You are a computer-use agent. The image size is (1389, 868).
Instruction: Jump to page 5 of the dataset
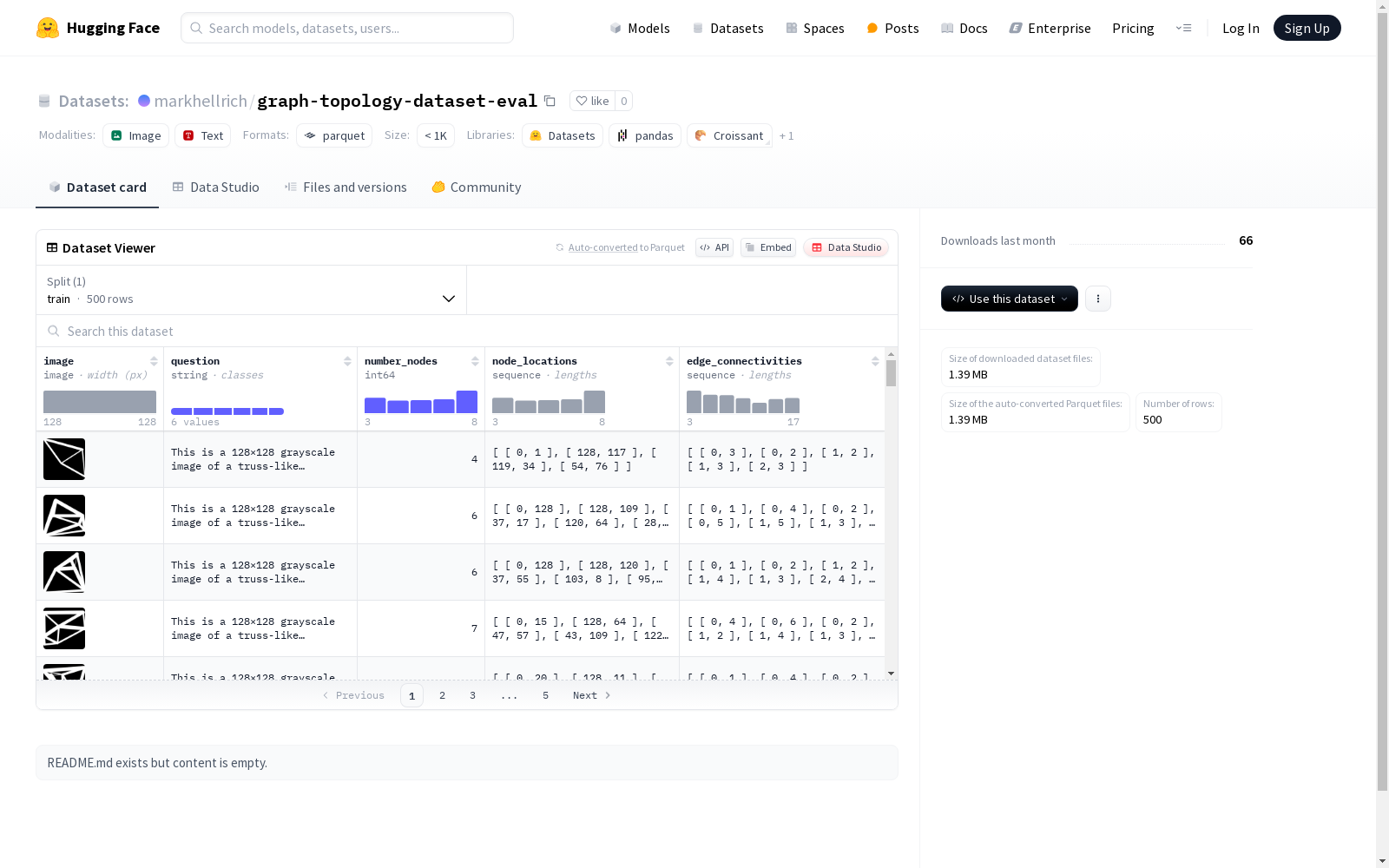546,695
